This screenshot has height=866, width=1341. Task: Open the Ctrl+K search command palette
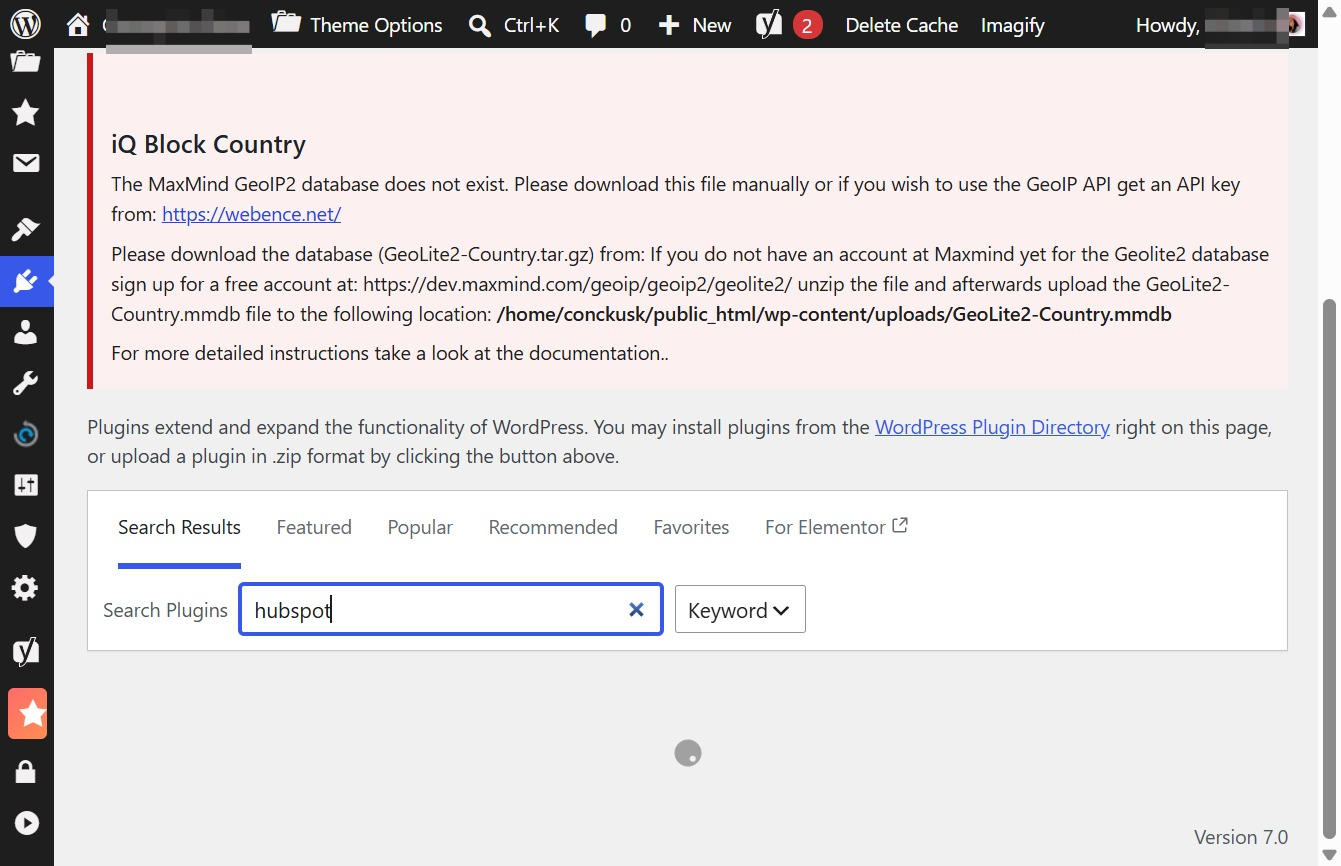click(514, 25)
